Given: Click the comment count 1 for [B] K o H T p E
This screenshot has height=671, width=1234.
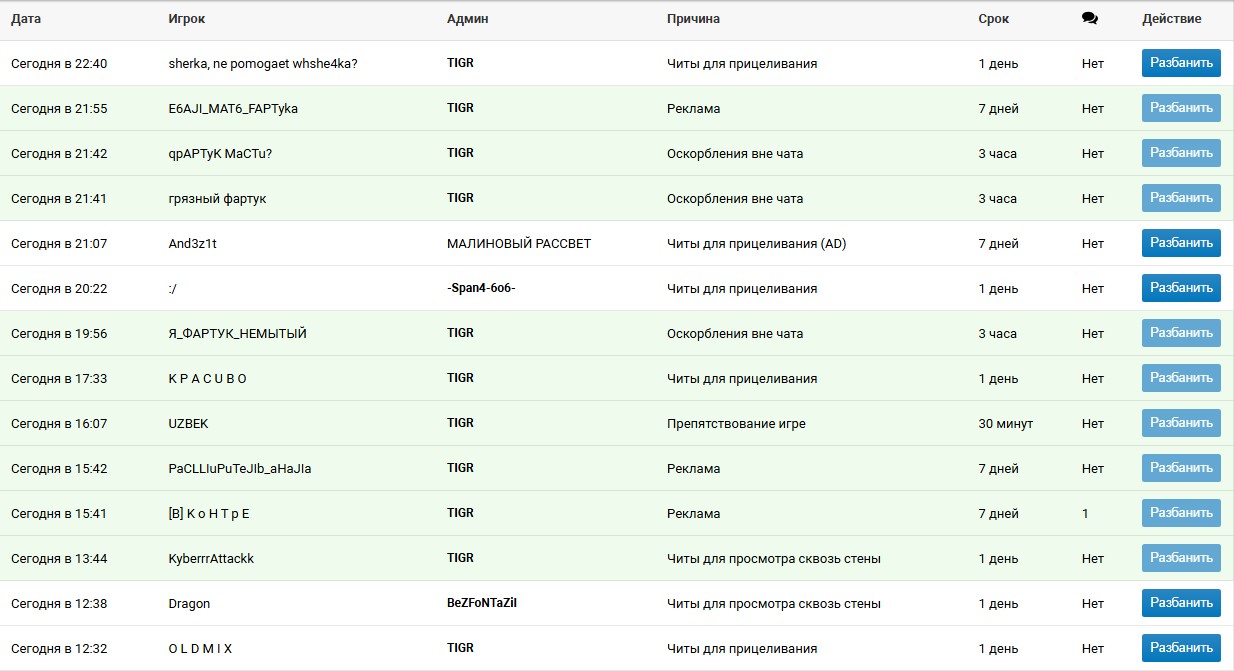Looking at the screenshot, I should (1085, 513).
